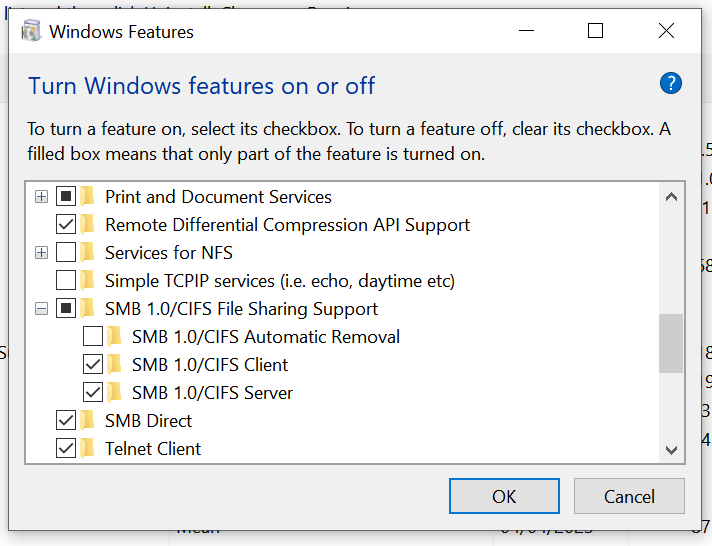
Task: Enable the Simple TCPIP services checkbox
Action: (66, 280)
